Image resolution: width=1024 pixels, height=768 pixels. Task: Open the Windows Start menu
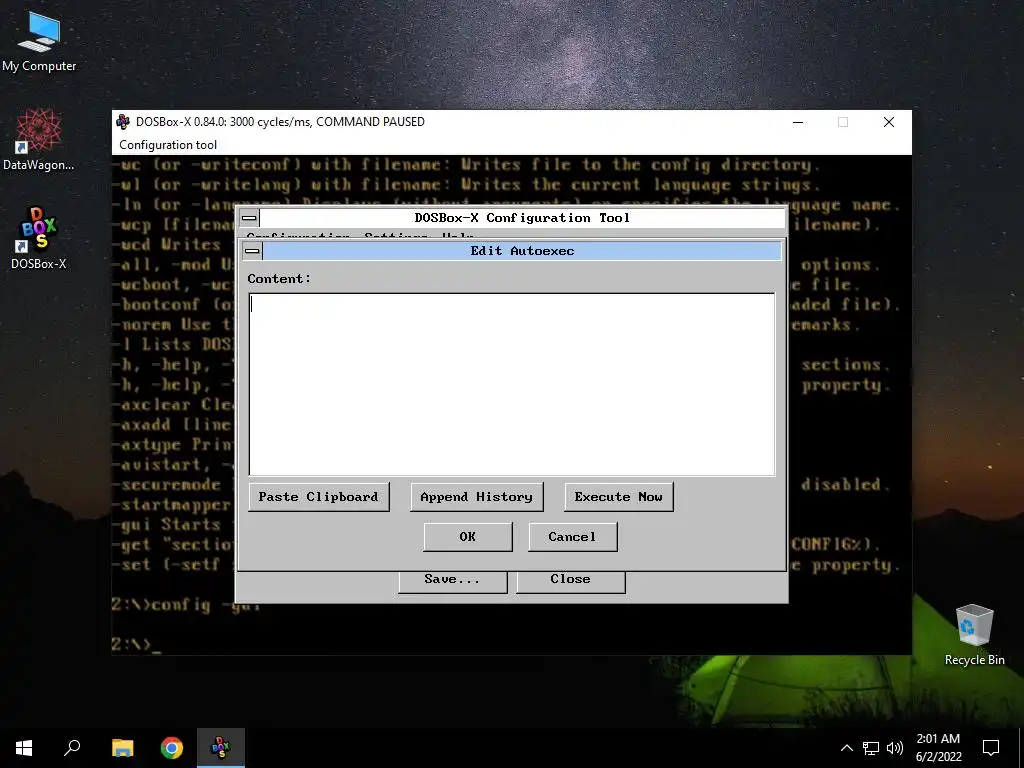24,748
